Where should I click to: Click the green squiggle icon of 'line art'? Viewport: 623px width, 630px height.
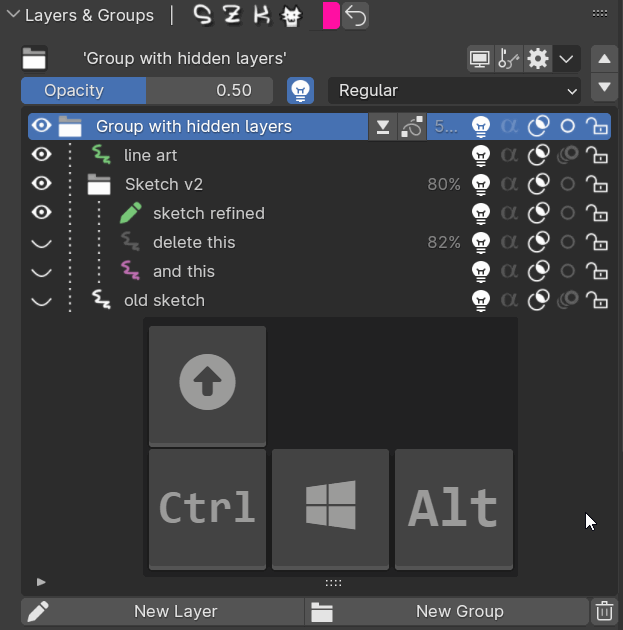[101, 155]
